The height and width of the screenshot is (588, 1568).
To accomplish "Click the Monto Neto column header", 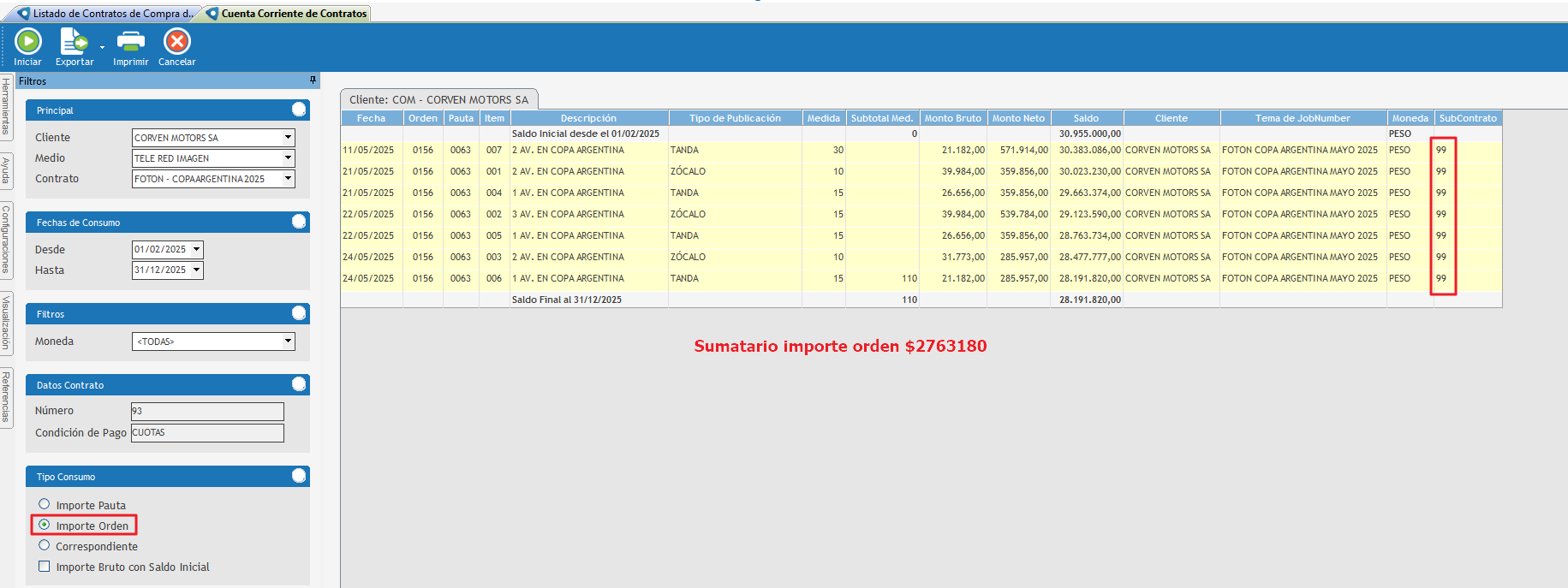I will pos(1018,118).
